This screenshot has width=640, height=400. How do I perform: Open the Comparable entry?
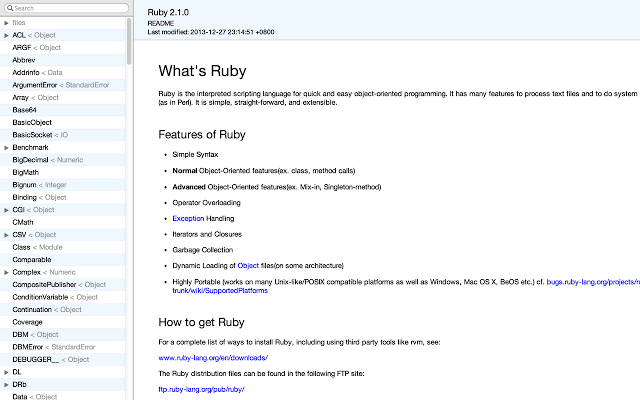pyautogui.click(x=62, y=260)
